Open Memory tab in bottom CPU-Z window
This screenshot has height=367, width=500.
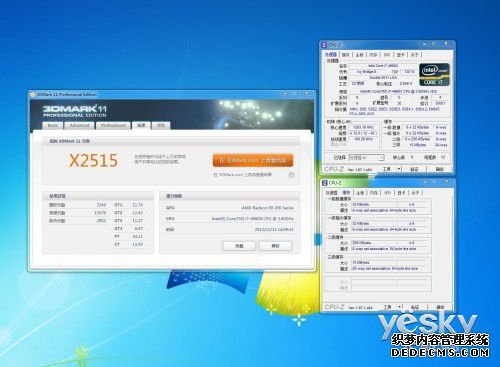point(374,193)
